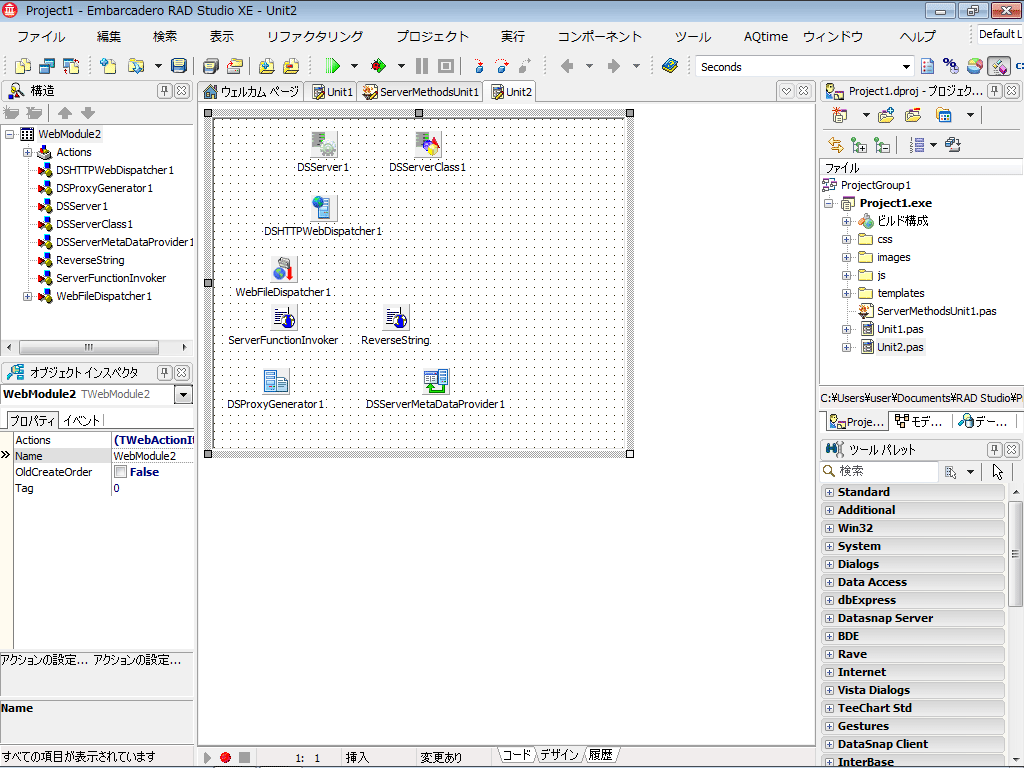Click the Structure pane horizontal scrollbar
The image size is (1024, 768).
tap(96, 347)
